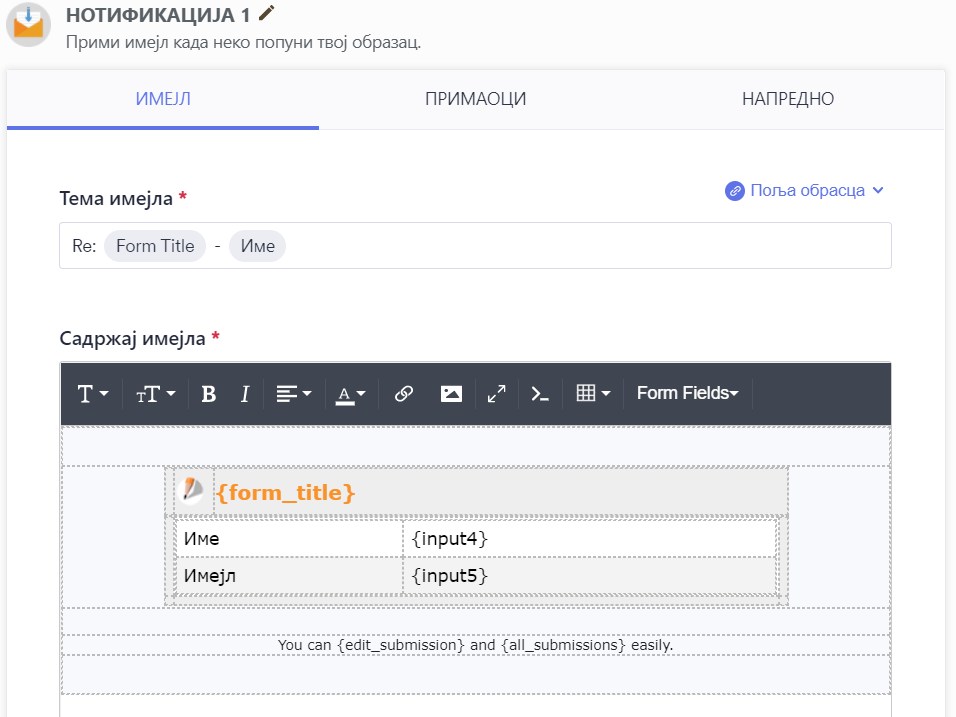This screenshot has width=956, height=717.
Task: Open the font family dropdown
Action: (x=92, y=394)
